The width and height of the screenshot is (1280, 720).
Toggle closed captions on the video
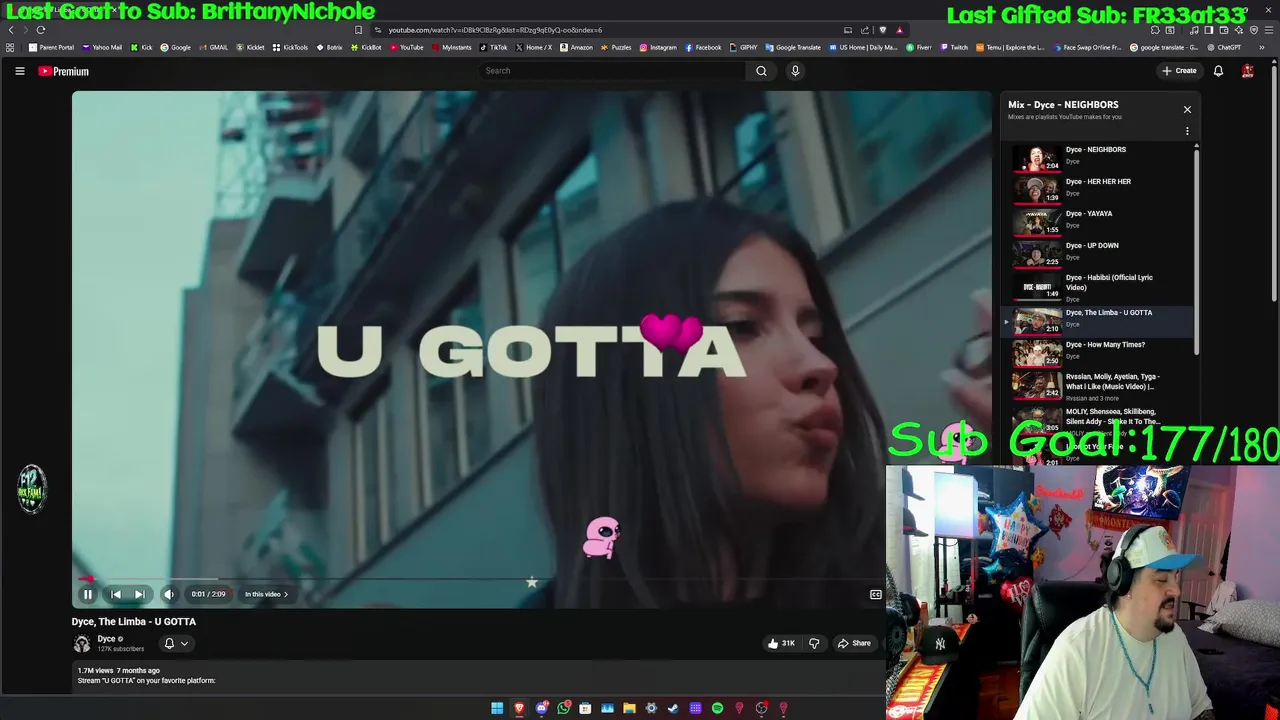point(876,594)
